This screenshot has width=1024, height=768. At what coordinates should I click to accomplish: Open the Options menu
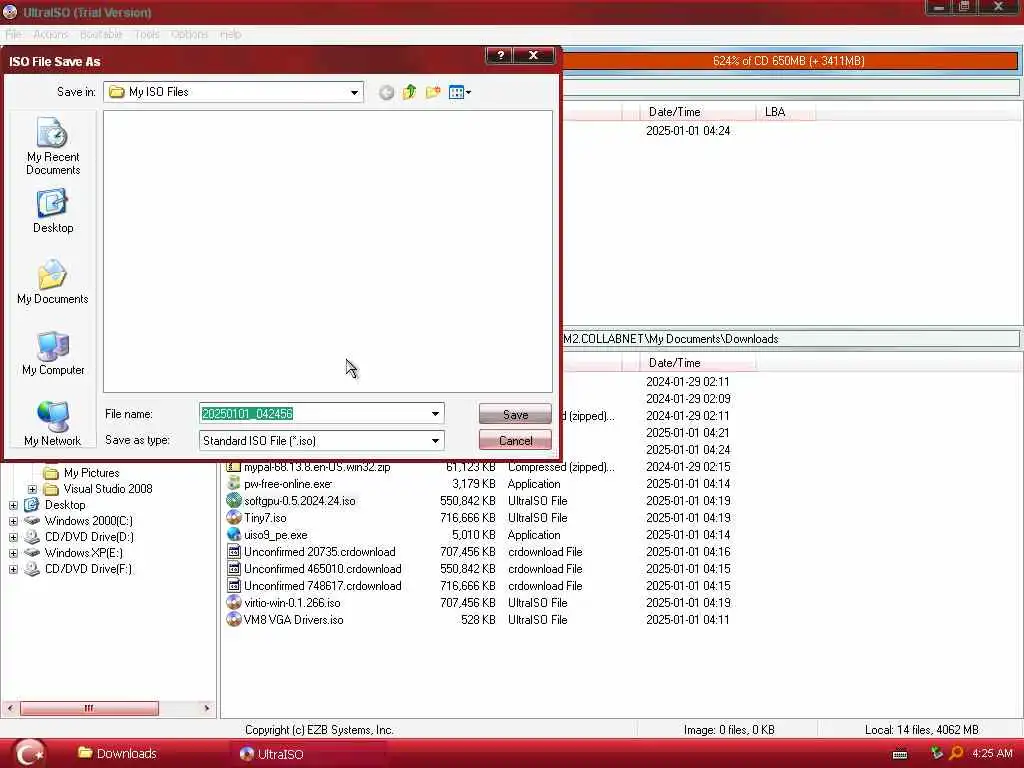pyautogui.click(x=189, y=34)
